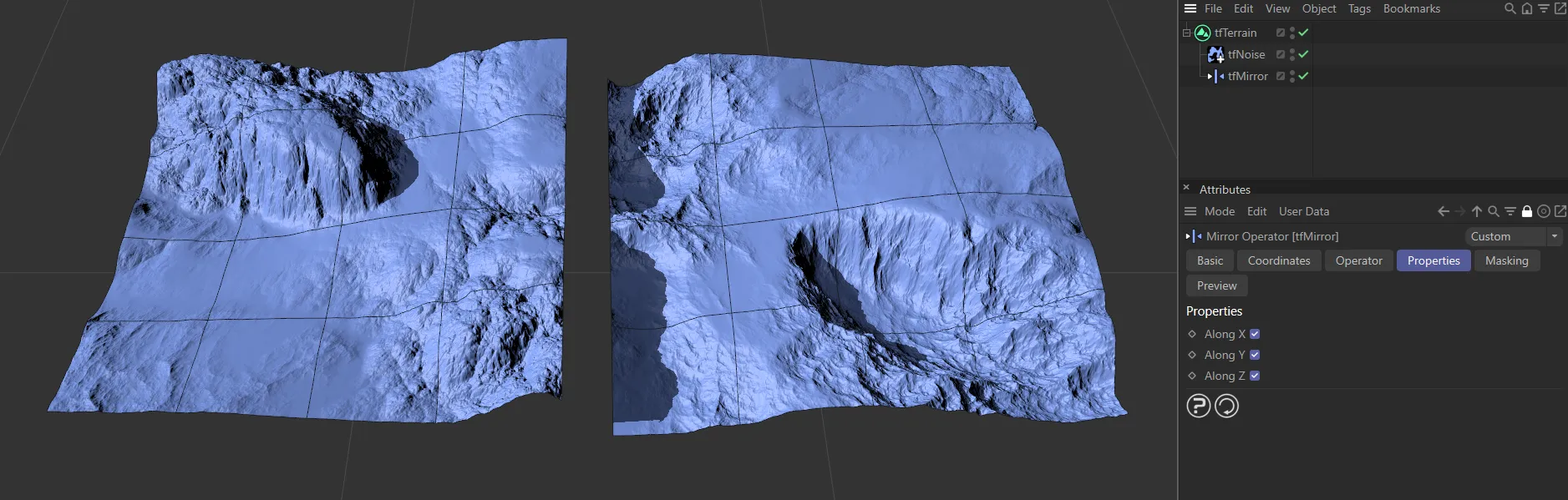Image resolution: width=1568 pixels, height=500 pixels.
Task: Click the up arrow in Attributes toolbar
Action: (x=1476, y=212)
